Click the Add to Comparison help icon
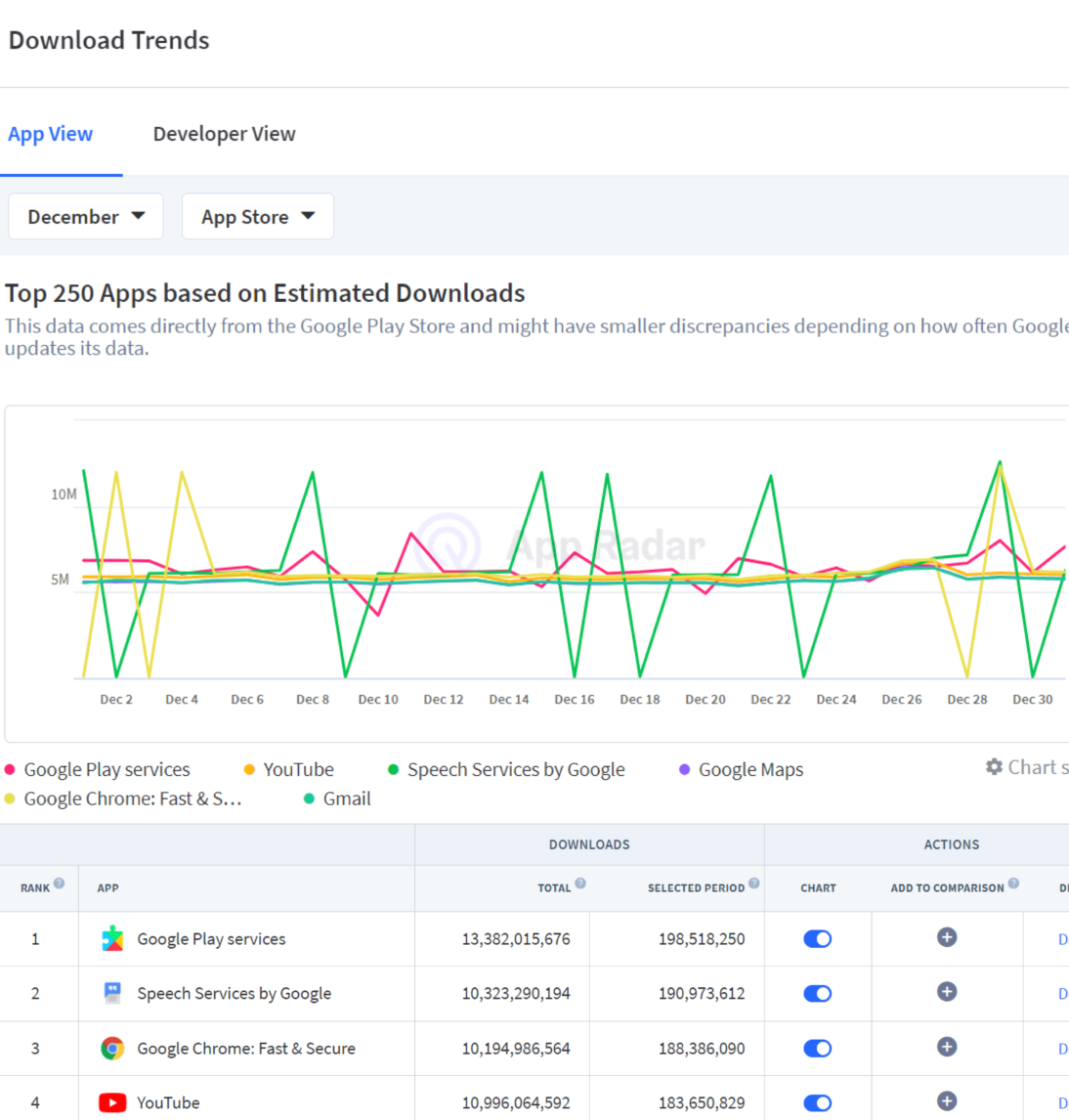 [x=1013, y=883]
